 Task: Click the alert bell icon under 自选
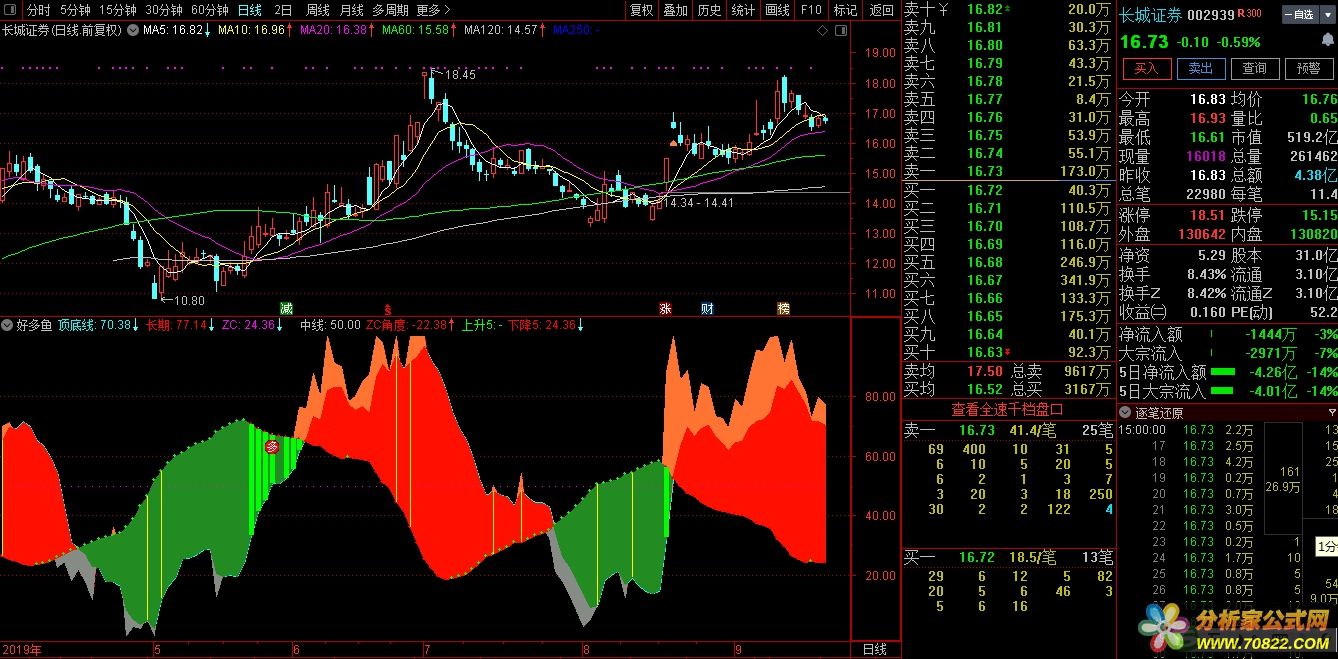(x=1328, y=41)
